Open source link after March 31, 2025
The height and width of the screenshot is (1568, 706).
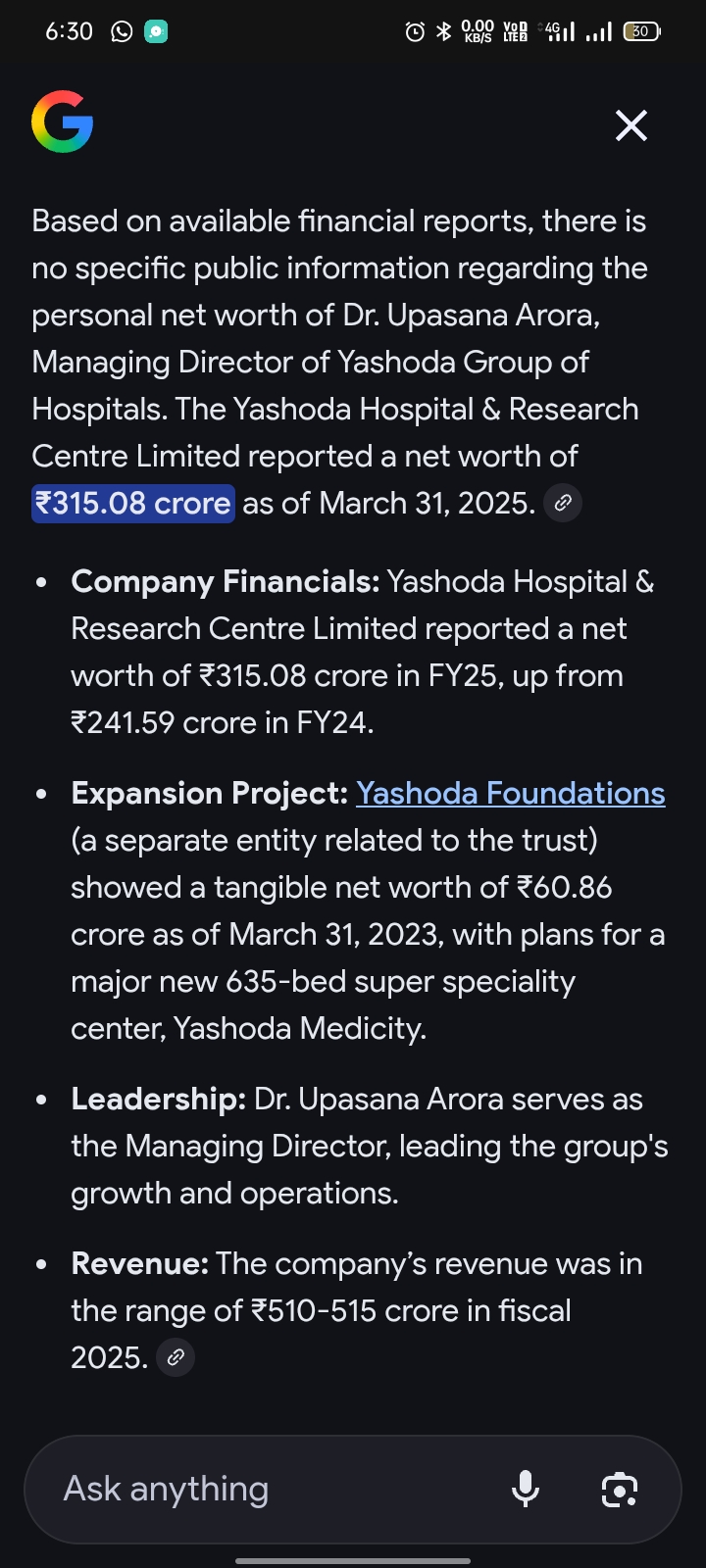click(x=563, y=503)
